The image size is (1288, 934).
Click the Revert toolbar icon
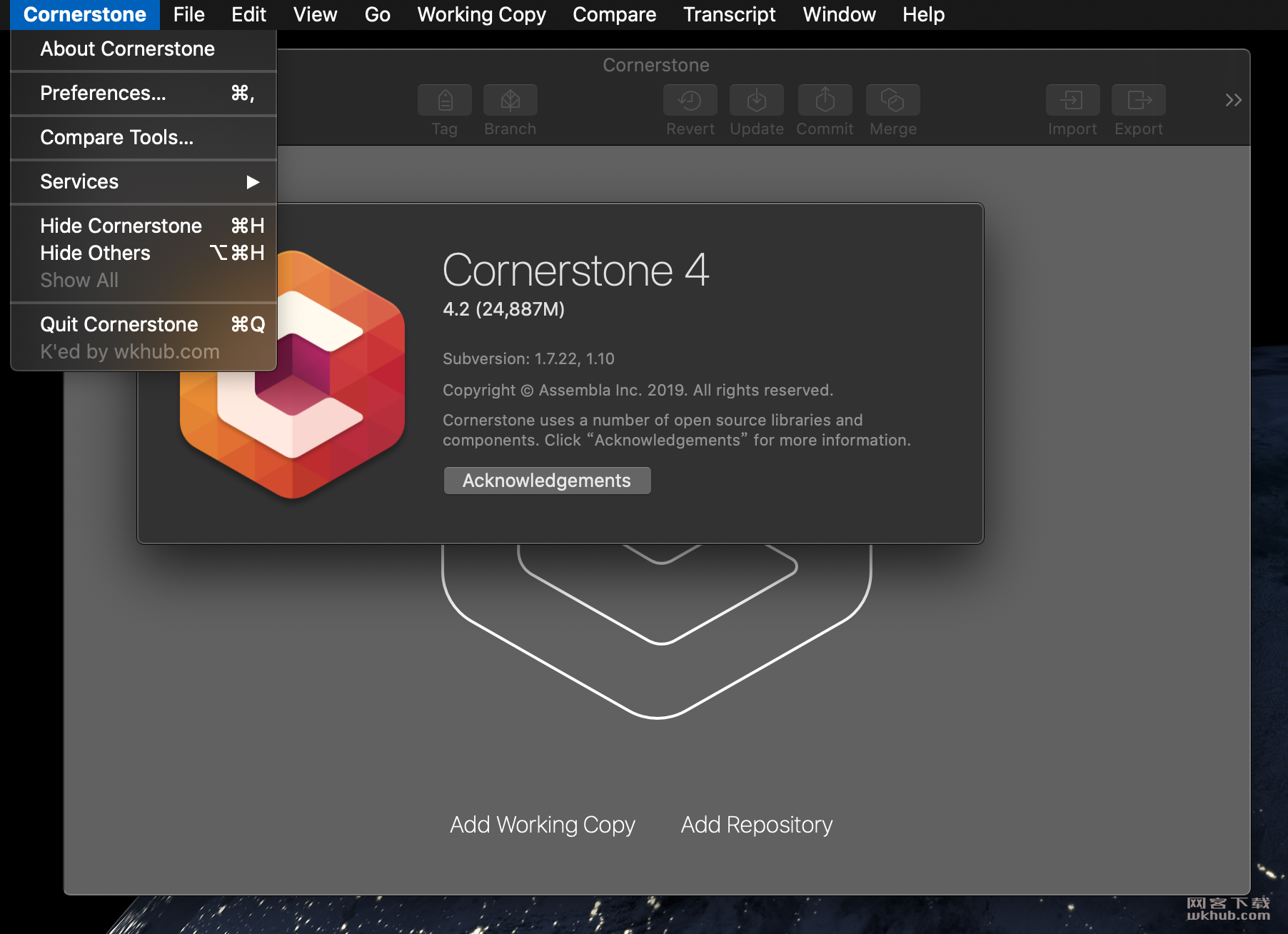(690, 100)
